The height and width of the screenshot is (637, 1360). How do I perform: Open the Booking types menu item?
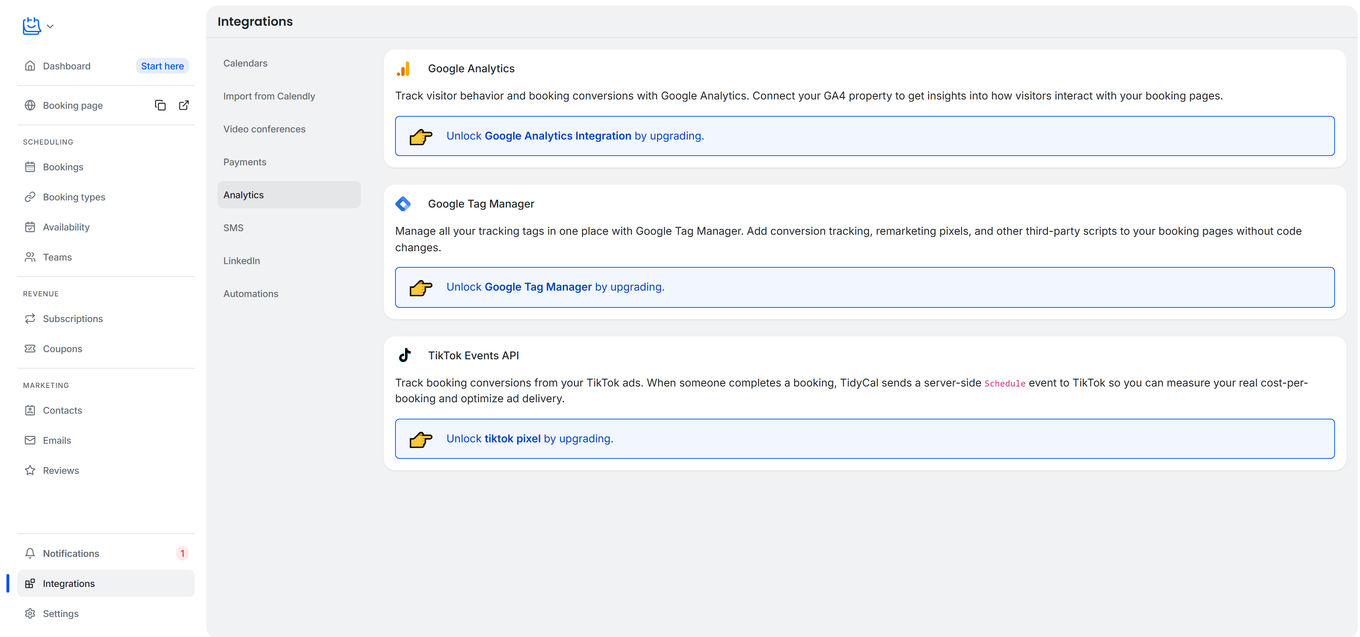106,197
